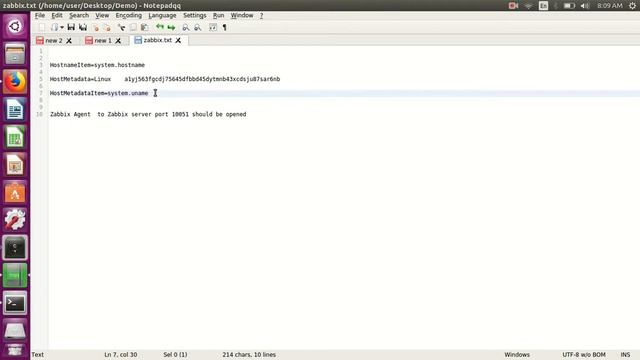Viewport: 640px width, 360px height.
Task: Click the INS insert mode indicator
Action: point(625,355)
